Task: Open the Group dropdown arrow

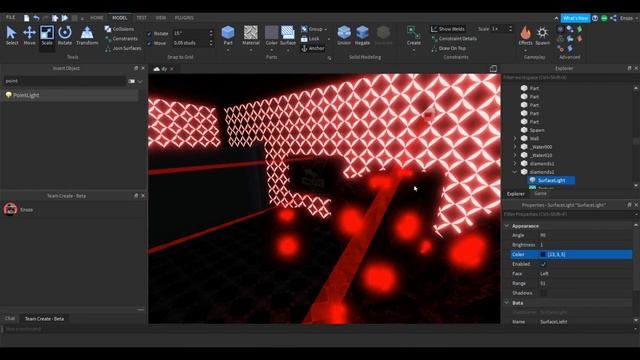Action: coord(326,29)
